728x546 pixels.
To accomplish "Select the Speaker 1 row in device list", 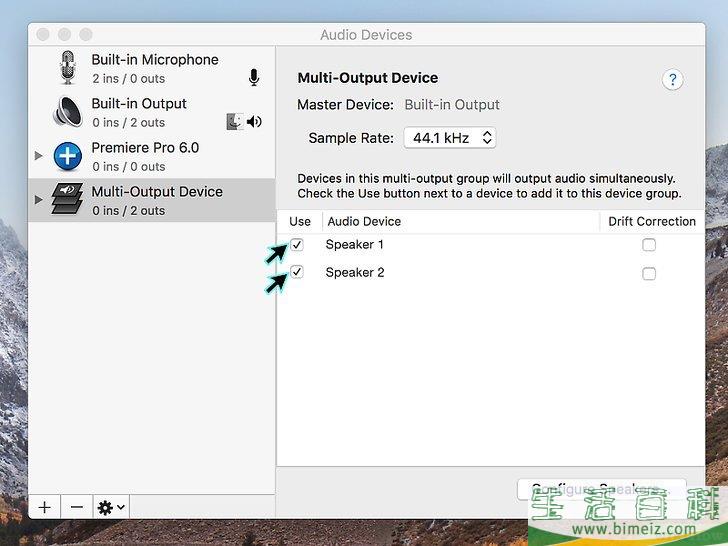I will click(x=450, y=245).
